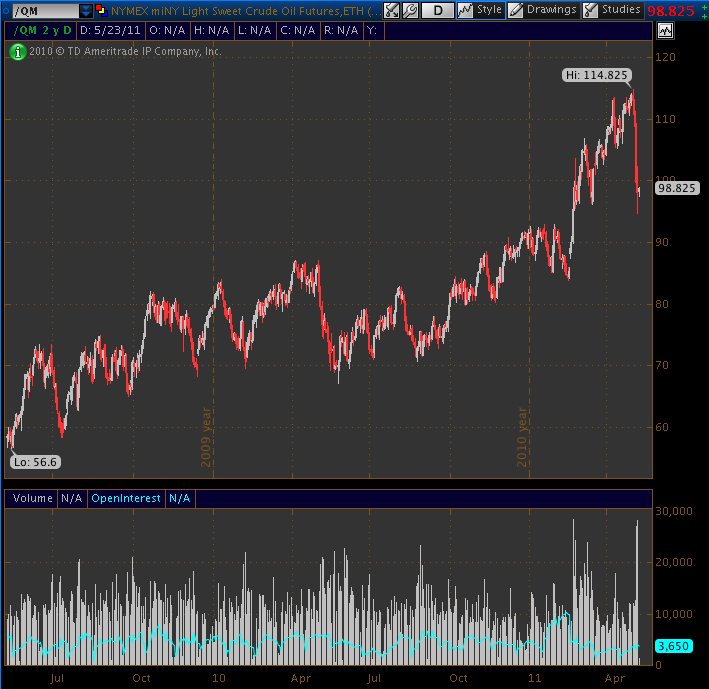Open the Drawings menu
The height and width of the screenshot is (689, 709).
[x=551, y=10]
